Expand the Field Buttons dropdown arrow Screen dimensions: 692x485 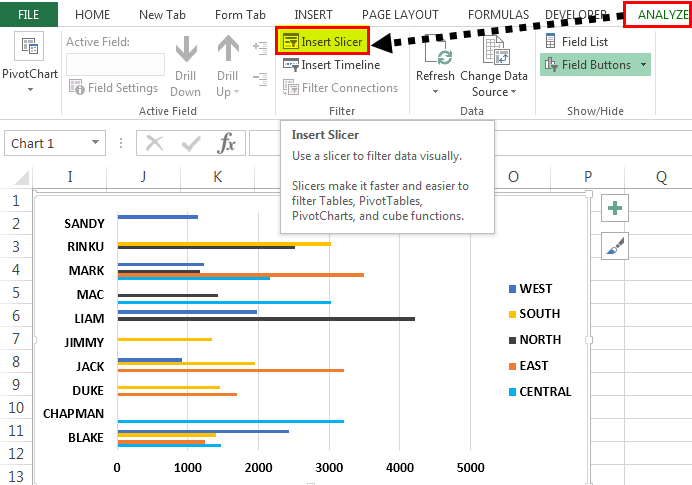643,65
